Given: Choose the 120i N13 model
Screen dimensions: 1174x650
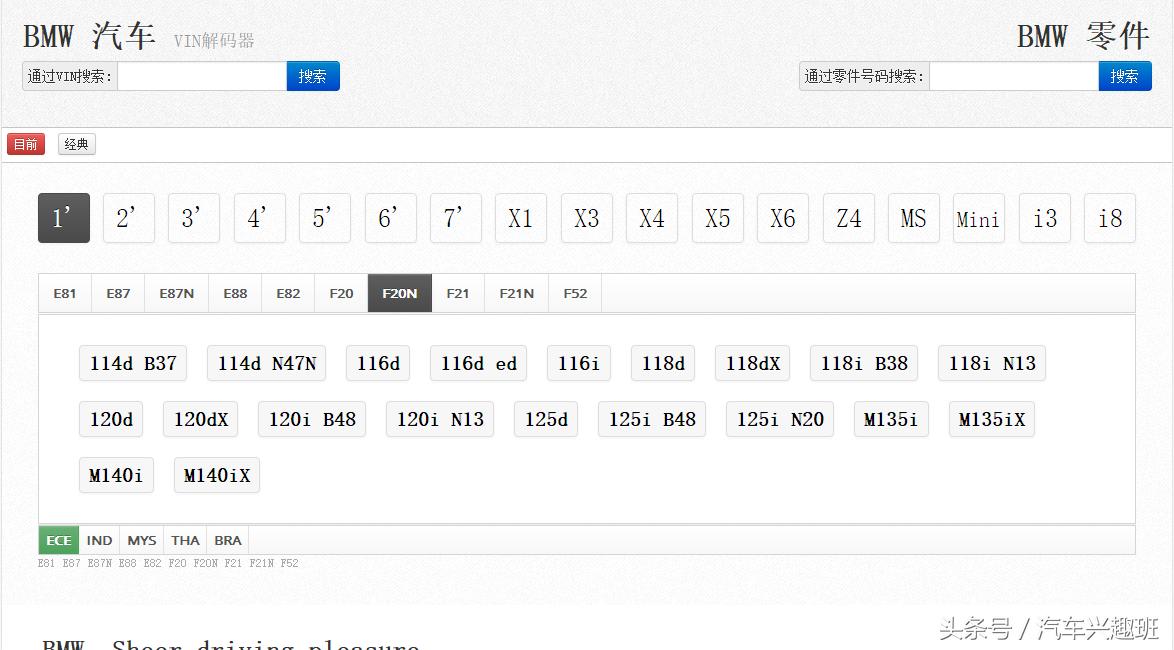Looking at the screenshot, I should pos(440,419).
